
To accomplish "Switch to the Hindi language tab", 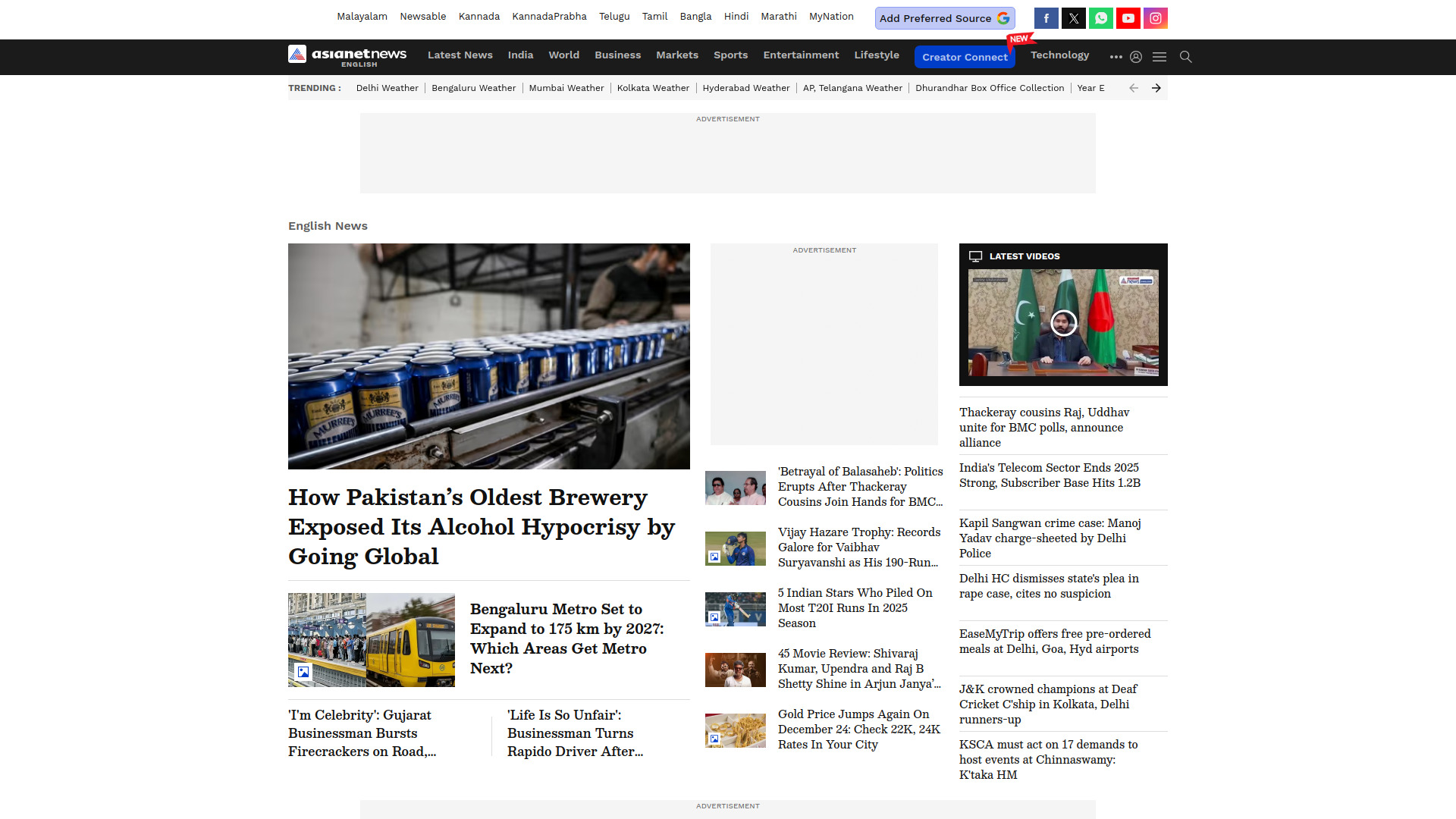I will point(736,16).
